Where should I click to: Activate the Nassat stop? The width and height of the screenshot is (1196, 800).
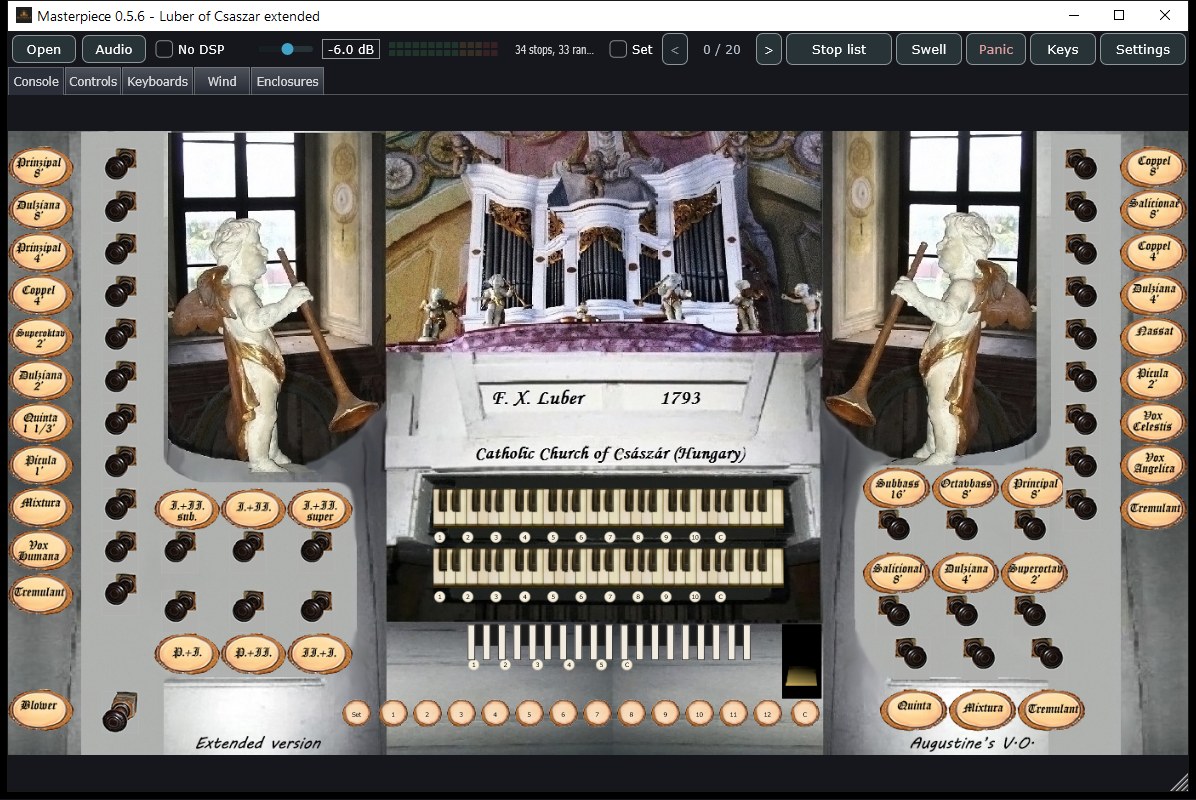[x=1153, y=336]
